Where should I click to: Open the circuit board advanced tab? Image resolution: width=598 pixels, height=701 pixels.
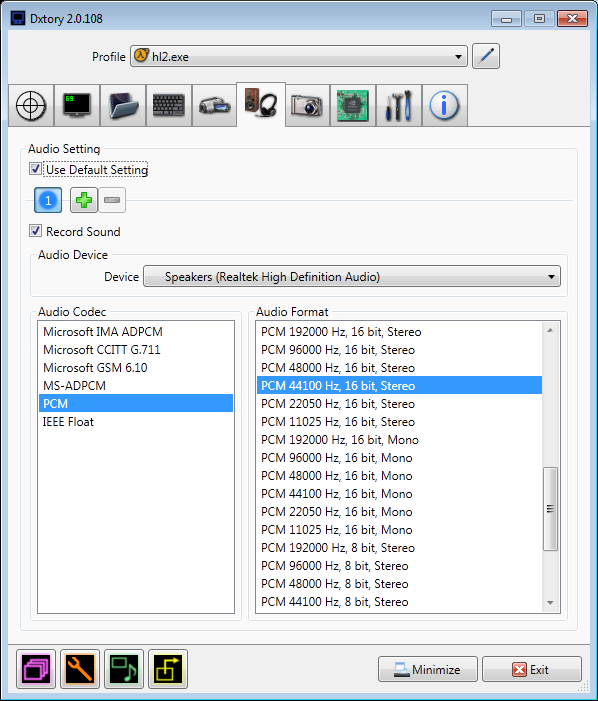pyautogui.click(x=353, y=106)
